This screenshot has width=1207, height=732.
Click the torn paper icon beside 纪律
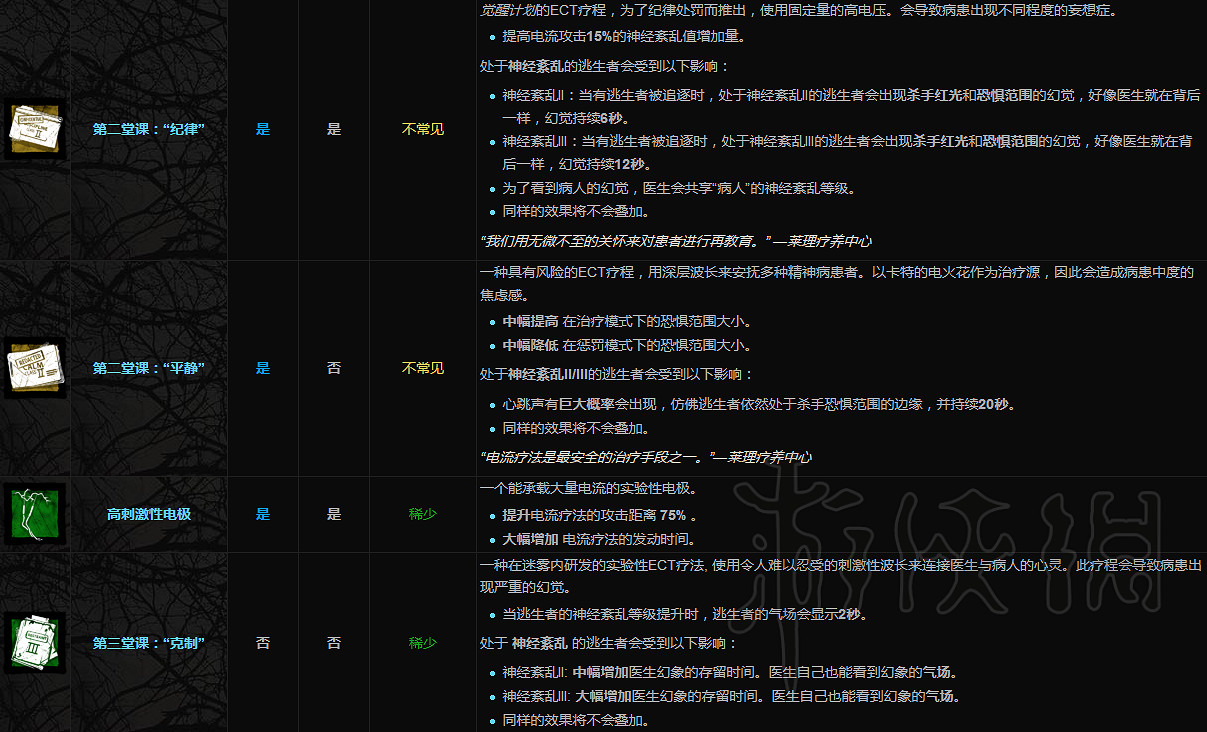(35, 128)
